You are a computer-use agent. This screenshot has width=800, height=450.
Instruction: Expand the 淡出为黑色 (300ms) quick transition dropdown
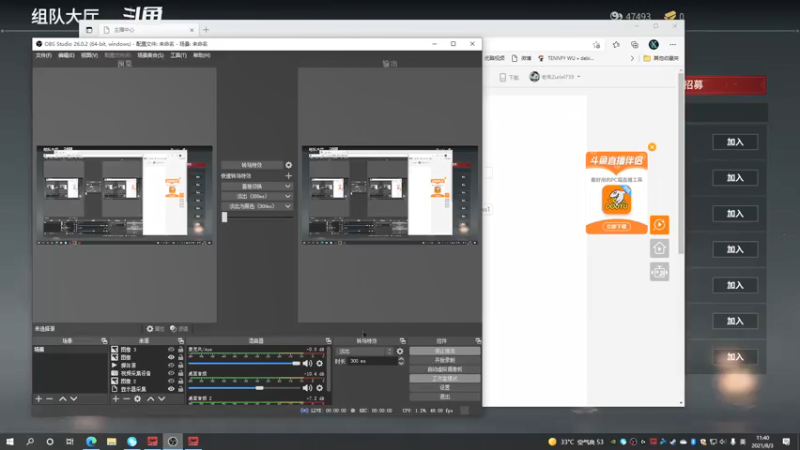pos(288,206)
